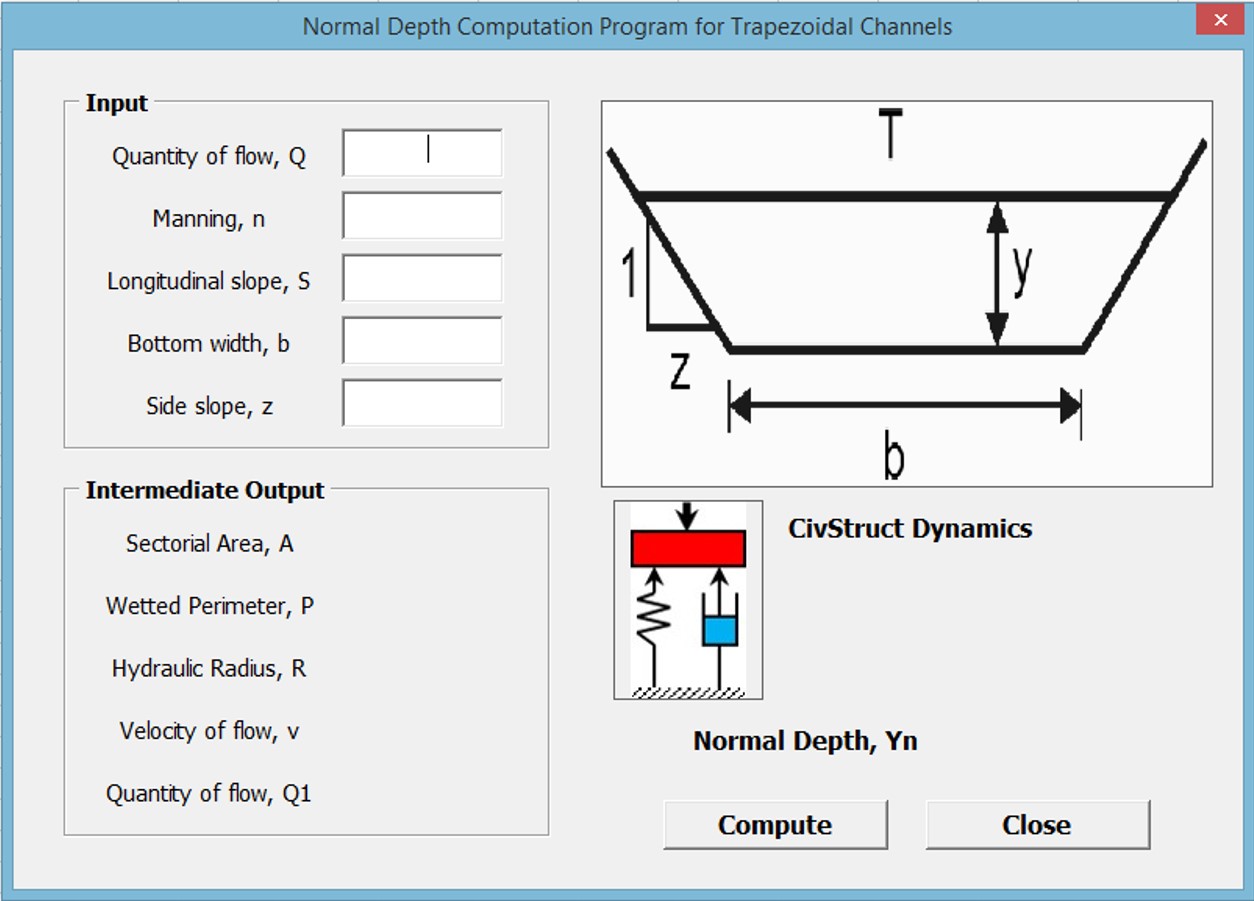Viewport: 1254px width, 901px height.
Task: Select the Longitudinal slope S input field
Action: pyautogui.click(x=421, y=278)
